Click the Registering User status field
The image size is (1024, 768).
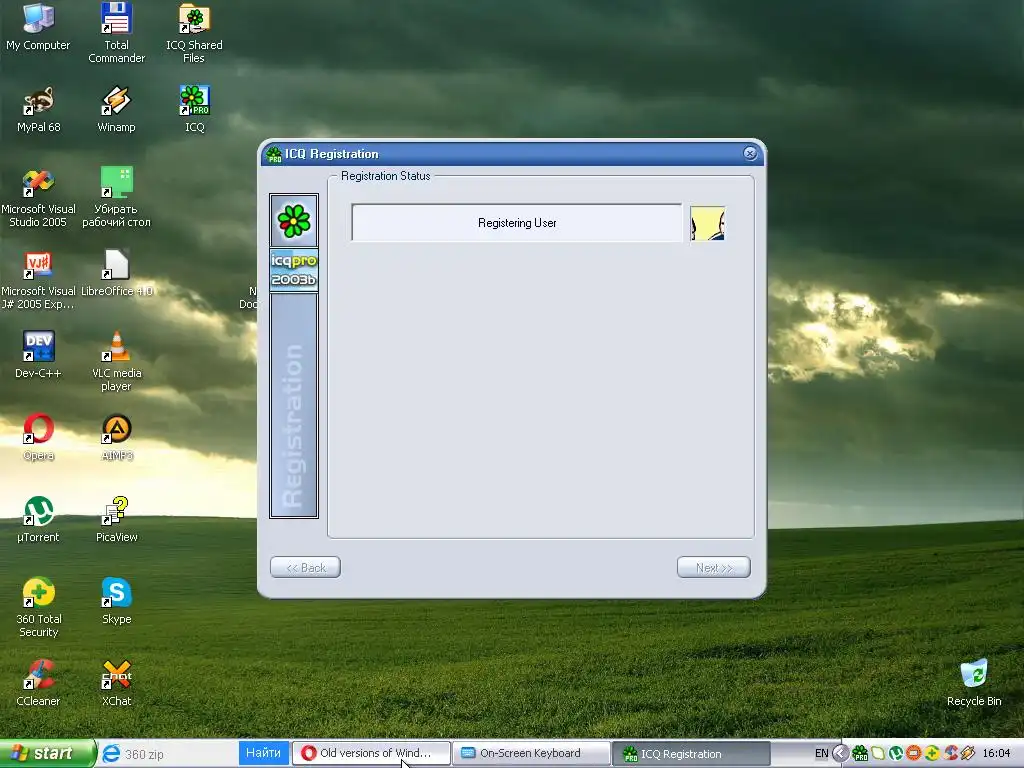(x=517, y=223)
